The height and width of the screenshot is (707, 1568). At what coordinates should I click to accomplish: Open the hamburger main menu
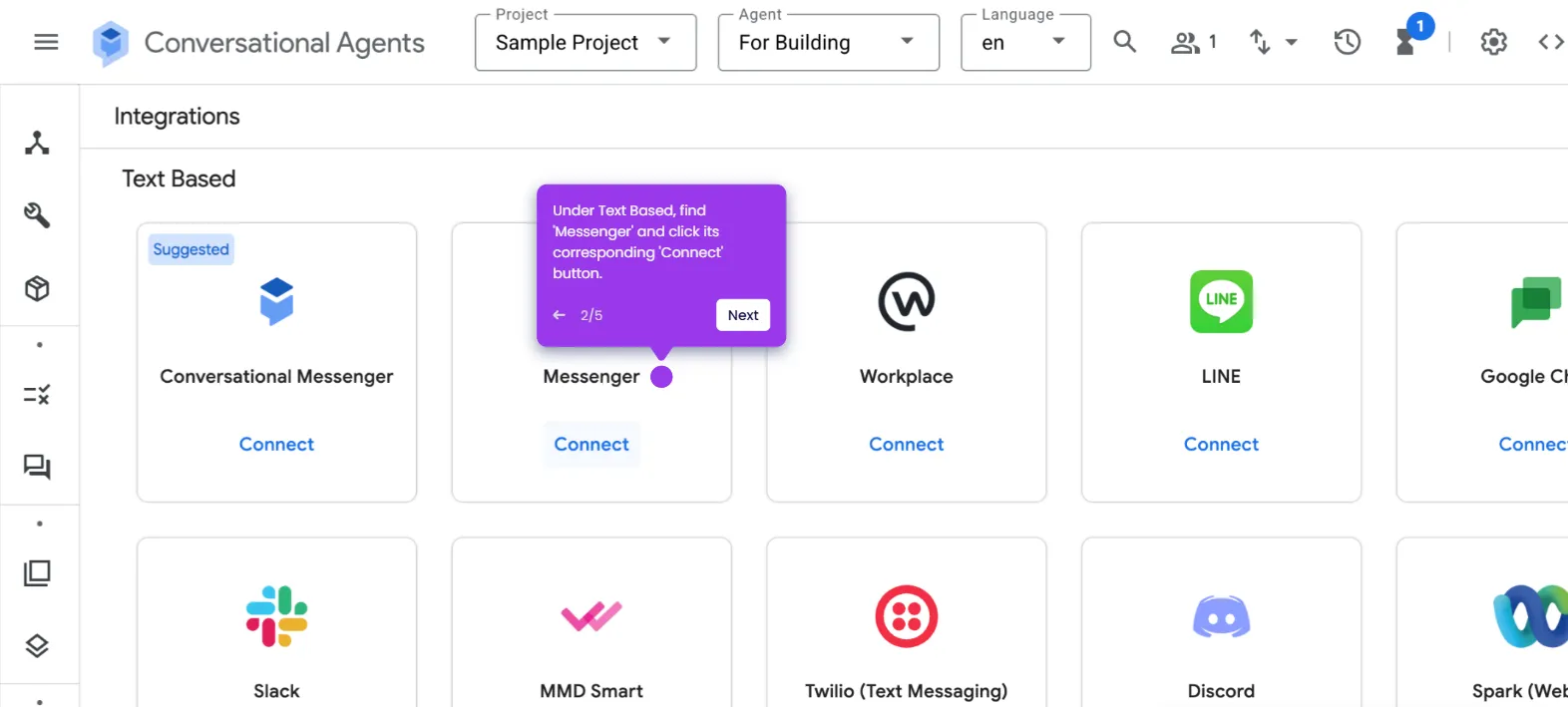pos(46,42)
